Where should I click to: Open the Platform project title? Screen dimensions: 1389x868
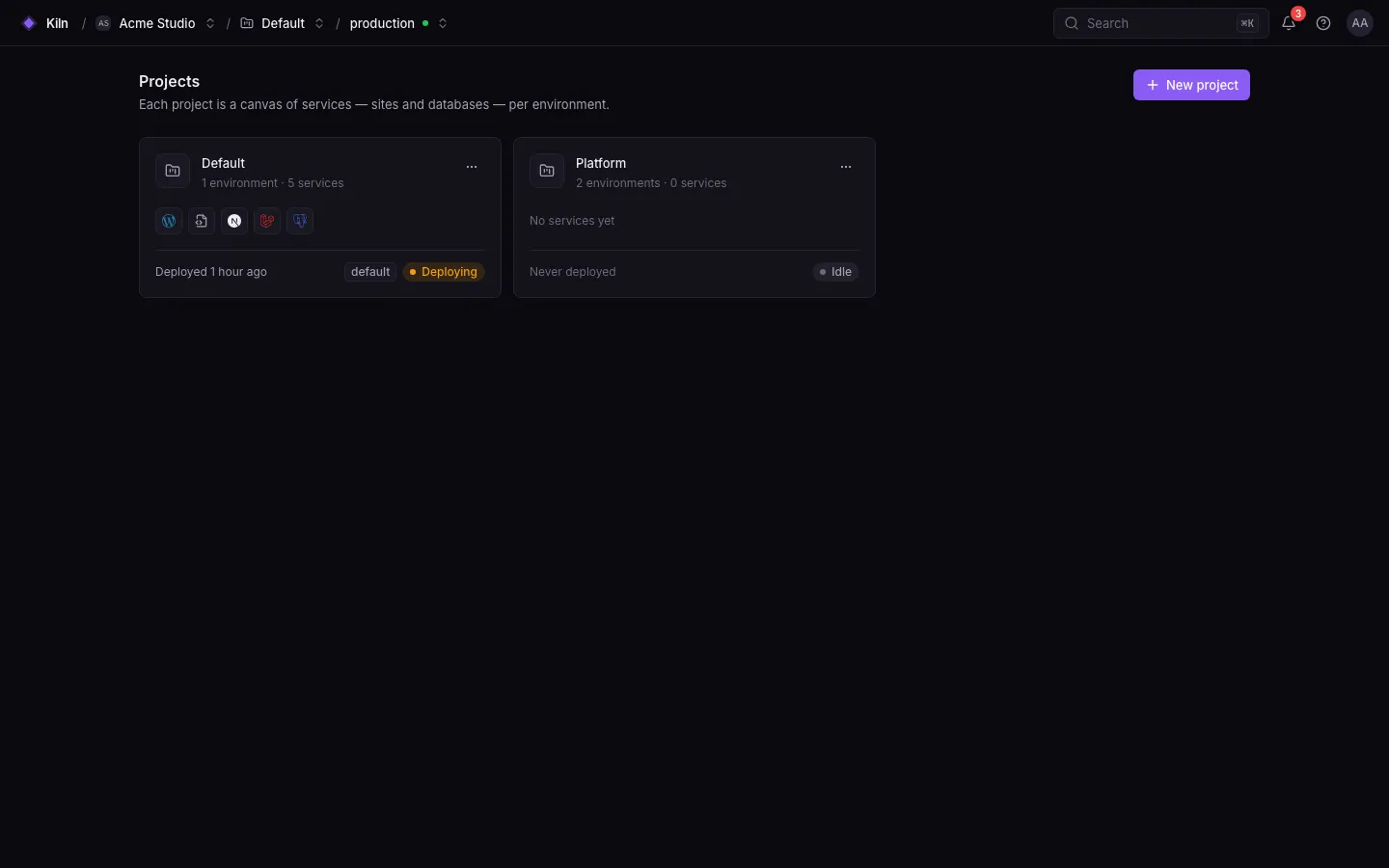click(601, 163)
